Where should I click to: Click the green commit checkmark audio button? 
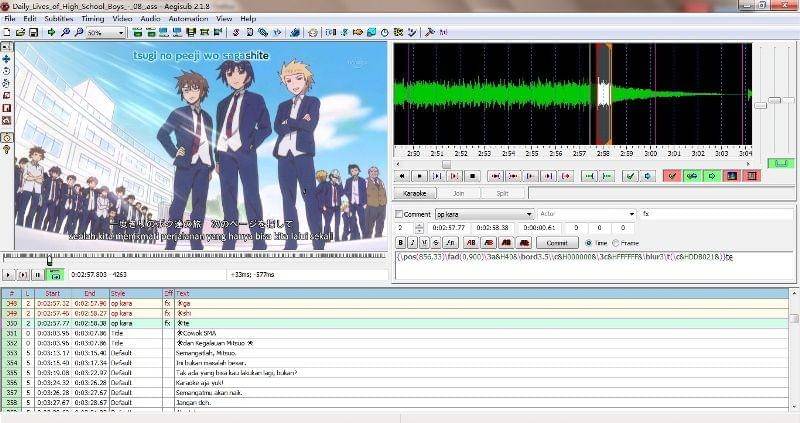[x=630, y=176]
